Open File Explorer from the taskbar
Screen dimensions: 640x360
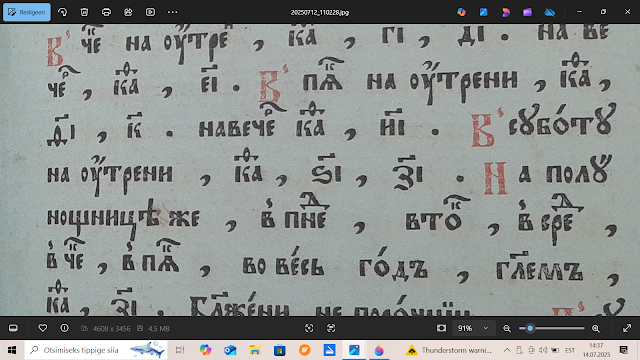coord(255,350)
